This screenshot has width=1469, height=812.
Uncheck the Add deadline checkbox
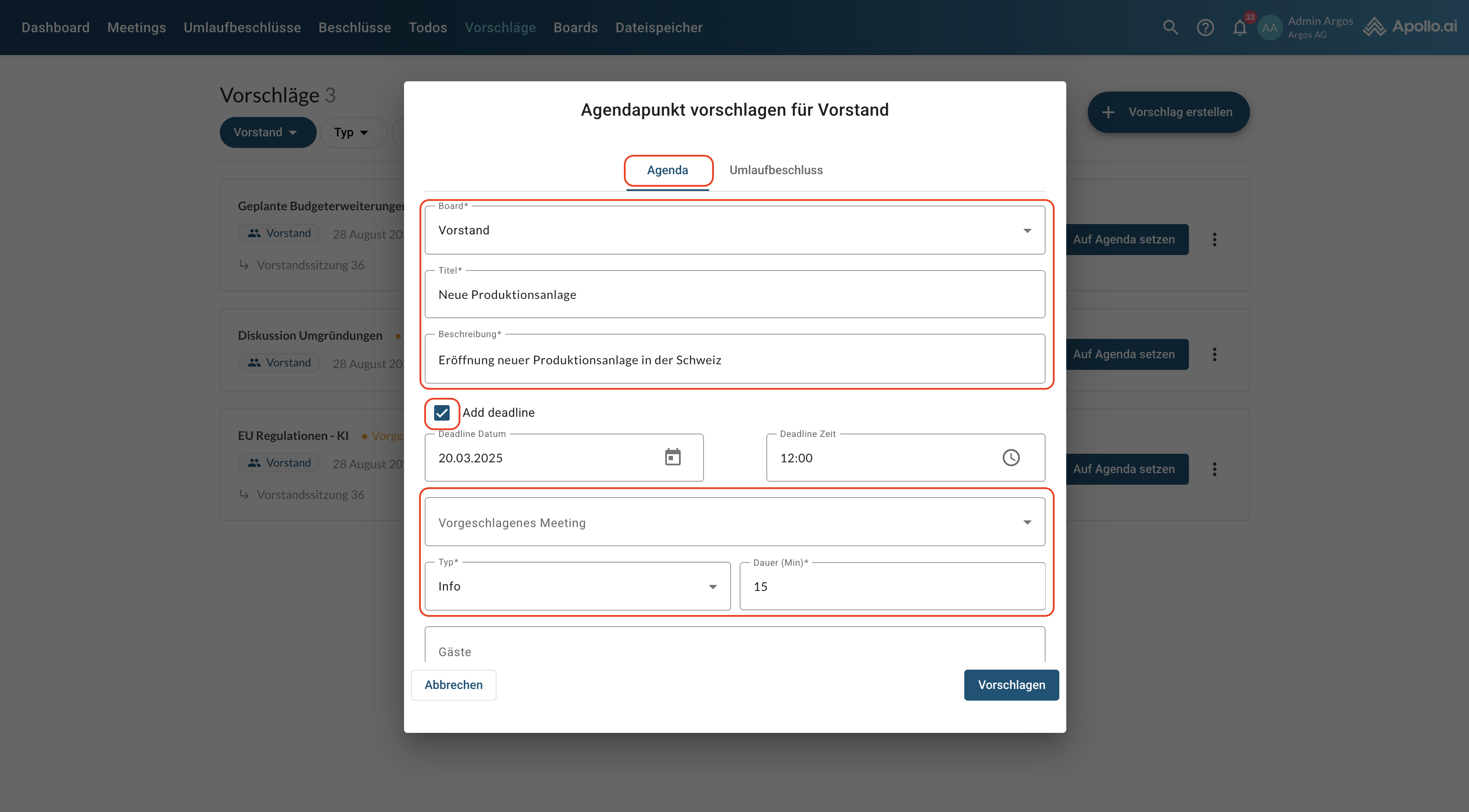click(442, 412)
